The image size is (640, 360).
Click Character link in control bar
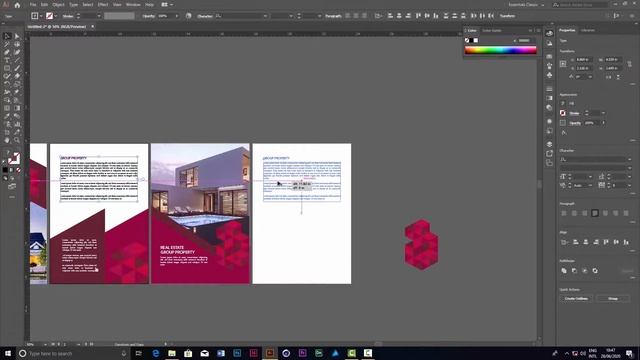[x=205, y=16]
